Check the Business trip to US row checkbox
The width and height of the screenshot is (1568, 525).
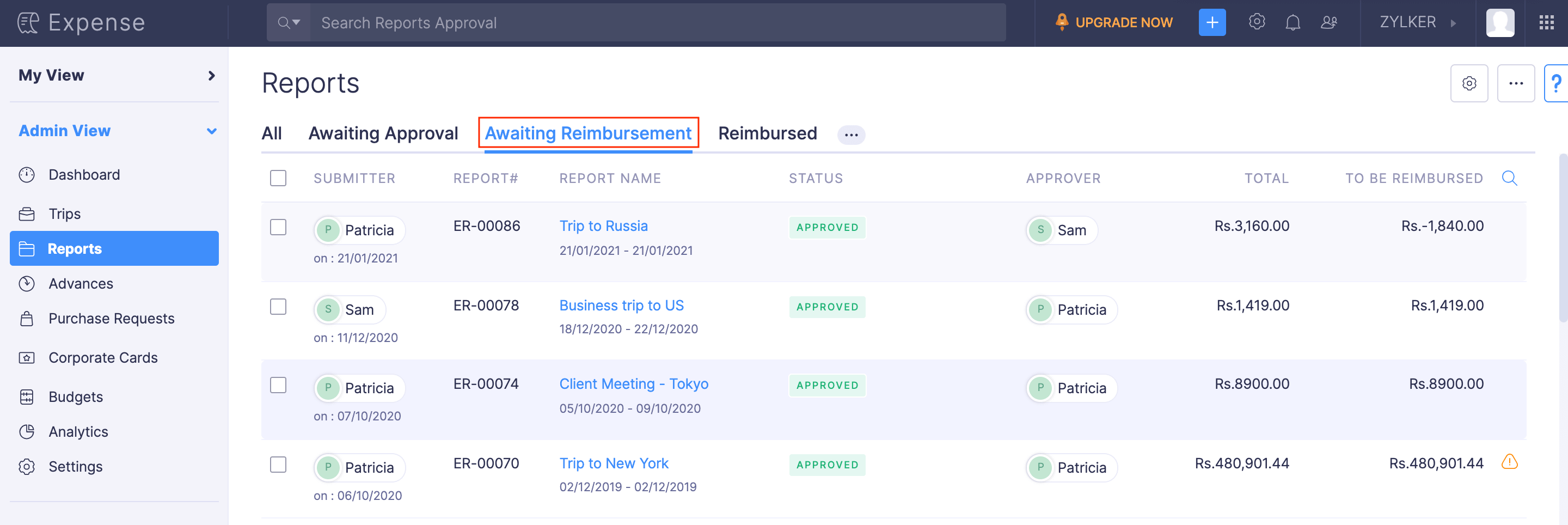click(278, 307)
